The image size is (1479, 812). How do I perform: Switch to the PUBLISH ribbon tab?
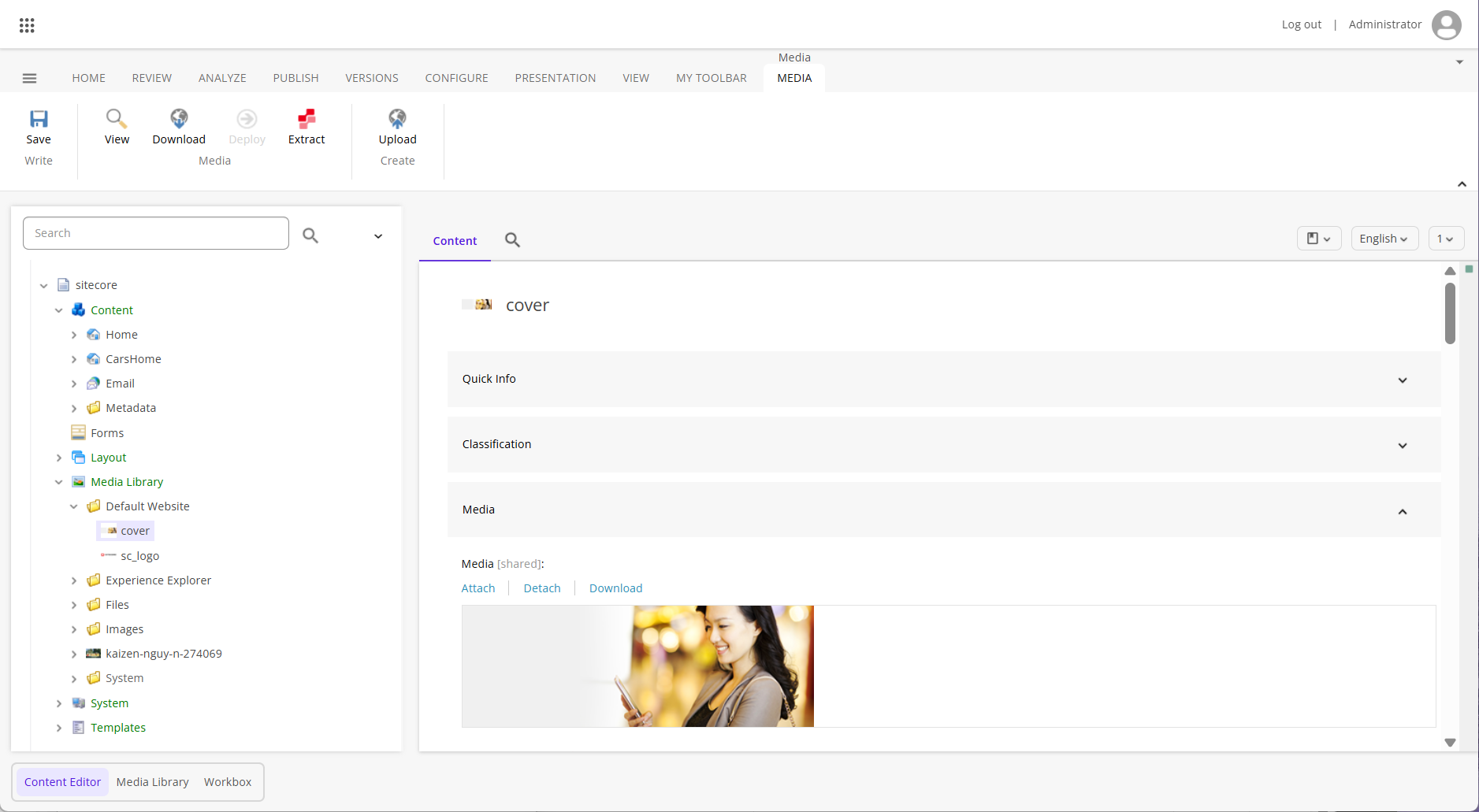296,78
